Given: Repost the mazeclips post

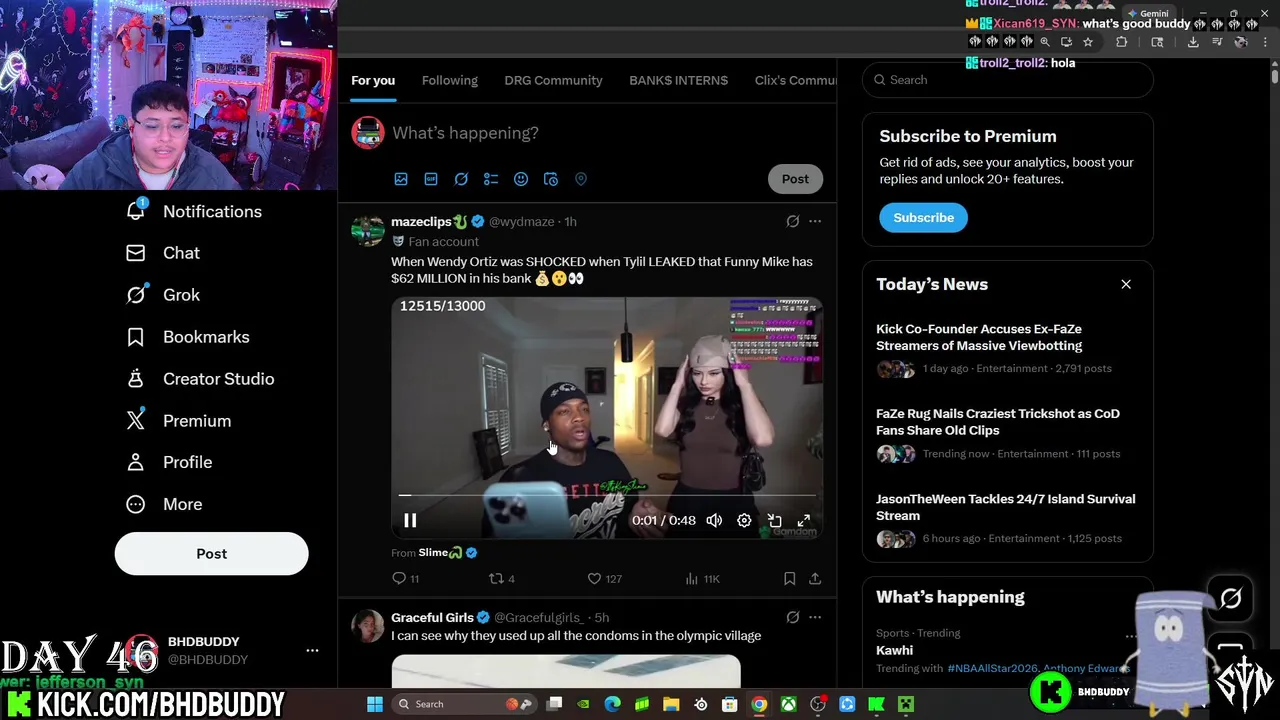Looking at the screenshot, I should [501, 578].
